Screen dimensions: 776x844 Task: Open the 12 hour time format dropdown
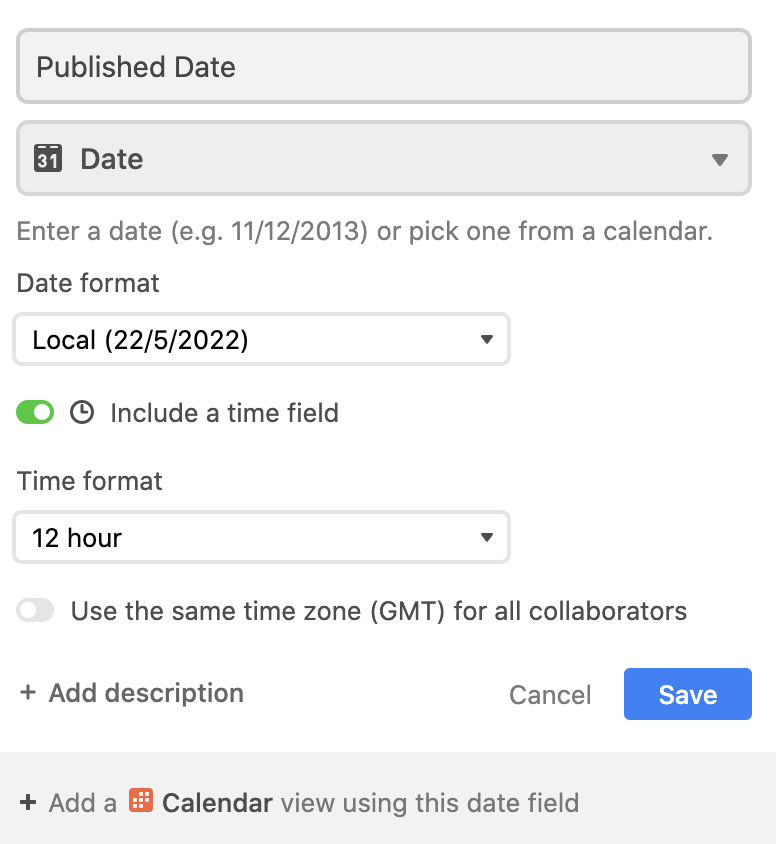261,538
